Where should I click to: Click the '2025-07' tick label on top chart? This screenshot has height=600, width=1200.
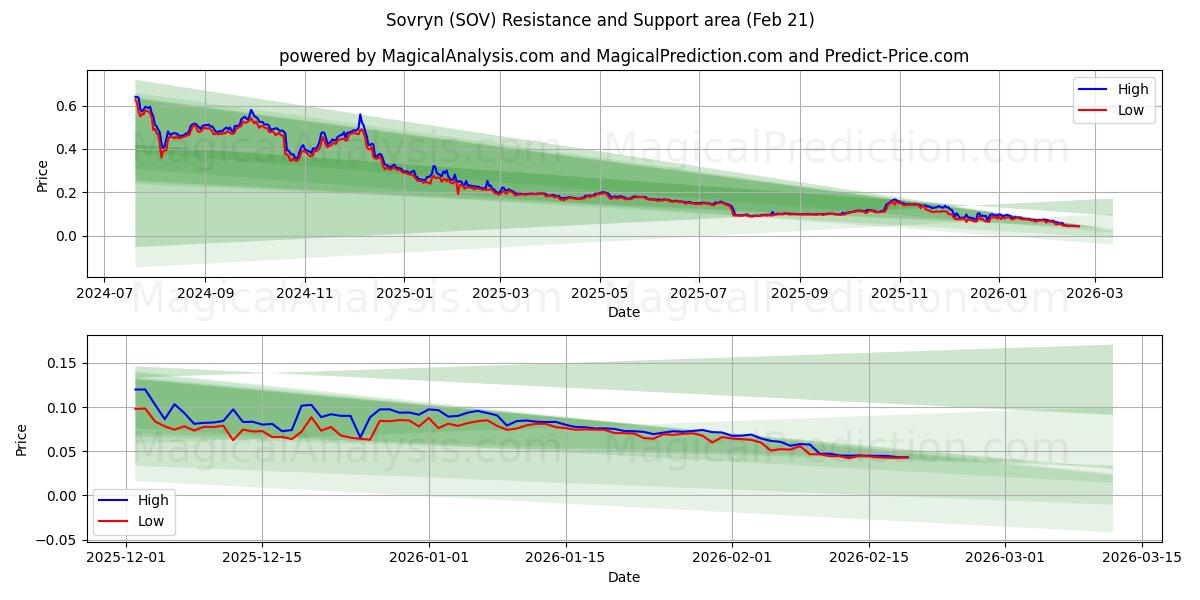(x=699, y=295)
